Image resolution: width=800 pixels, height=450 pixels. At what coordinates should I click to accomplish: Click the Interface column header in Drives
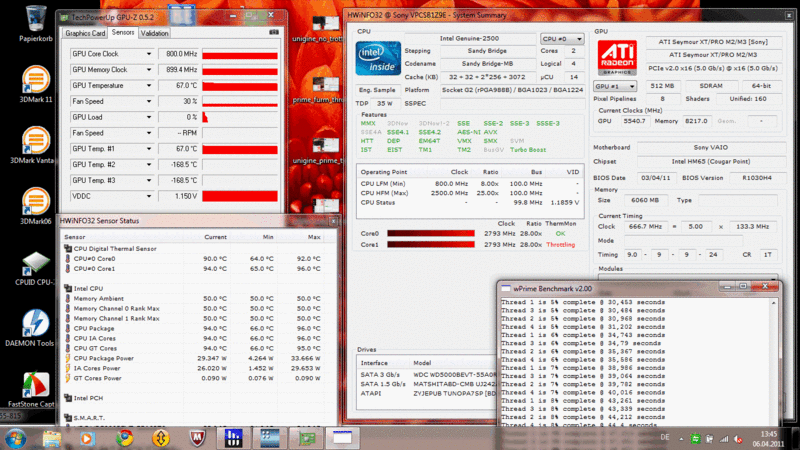[374, 363]
